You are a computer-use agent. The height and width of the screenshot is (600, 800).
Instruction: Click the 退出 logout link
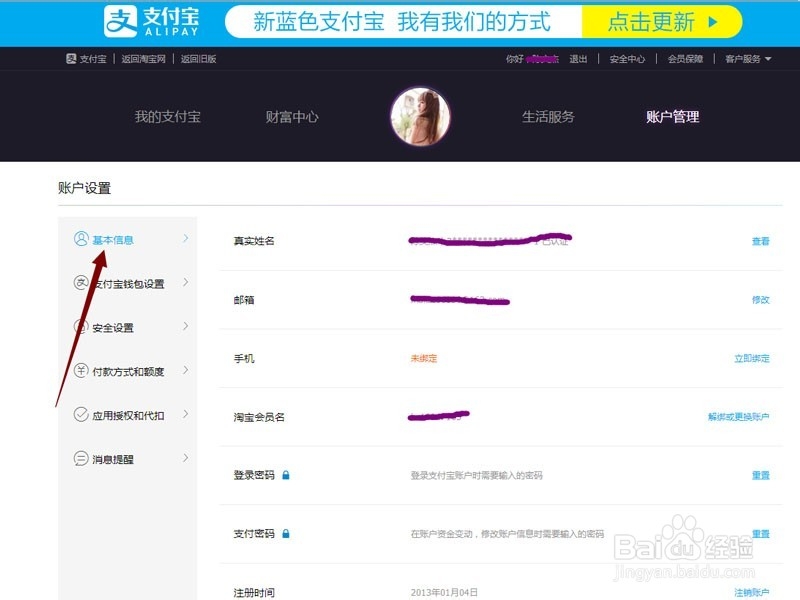pyautogui.click(x=578, y=59)
